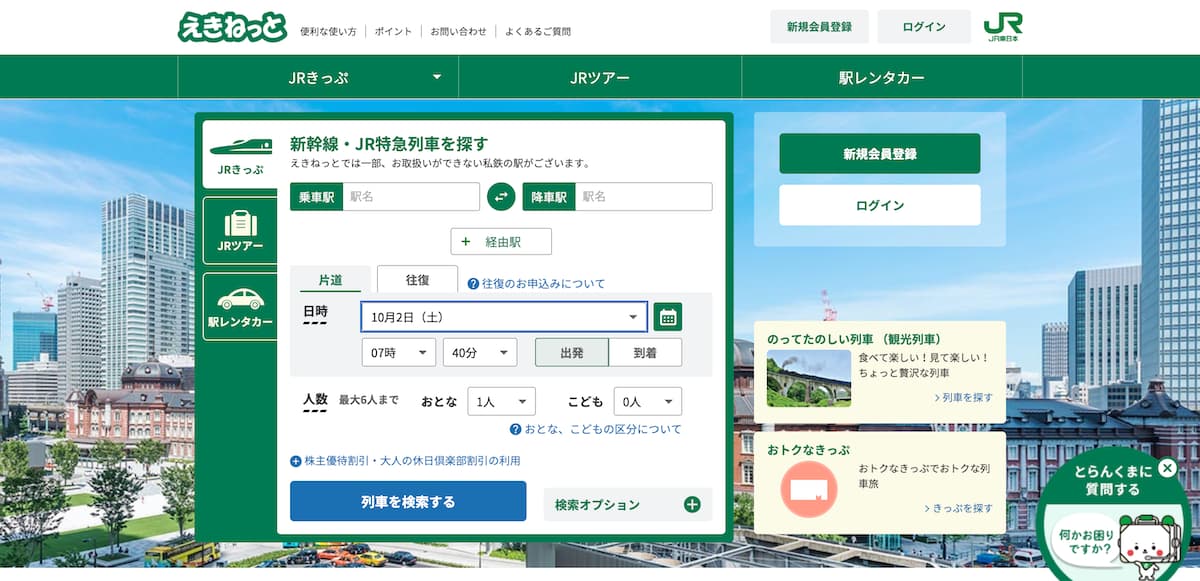The image size is (1200, 581).
Task: Click header 新規会員登録 button
Action: 819,27
